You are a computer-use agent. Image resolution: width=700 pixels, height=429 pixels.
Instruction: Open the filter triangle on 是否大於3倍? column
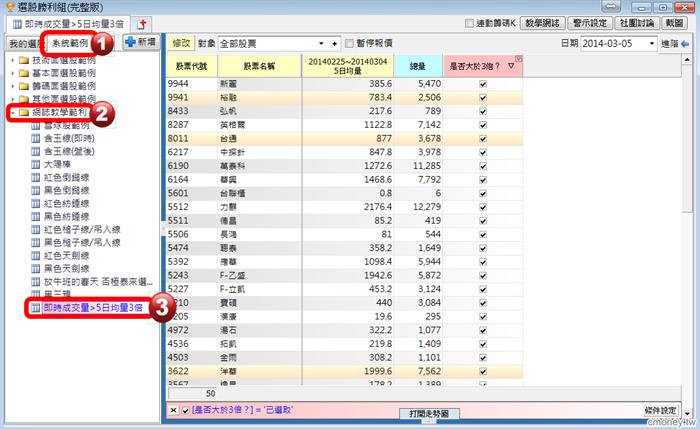pyautogui.click(x=511, y=66)
